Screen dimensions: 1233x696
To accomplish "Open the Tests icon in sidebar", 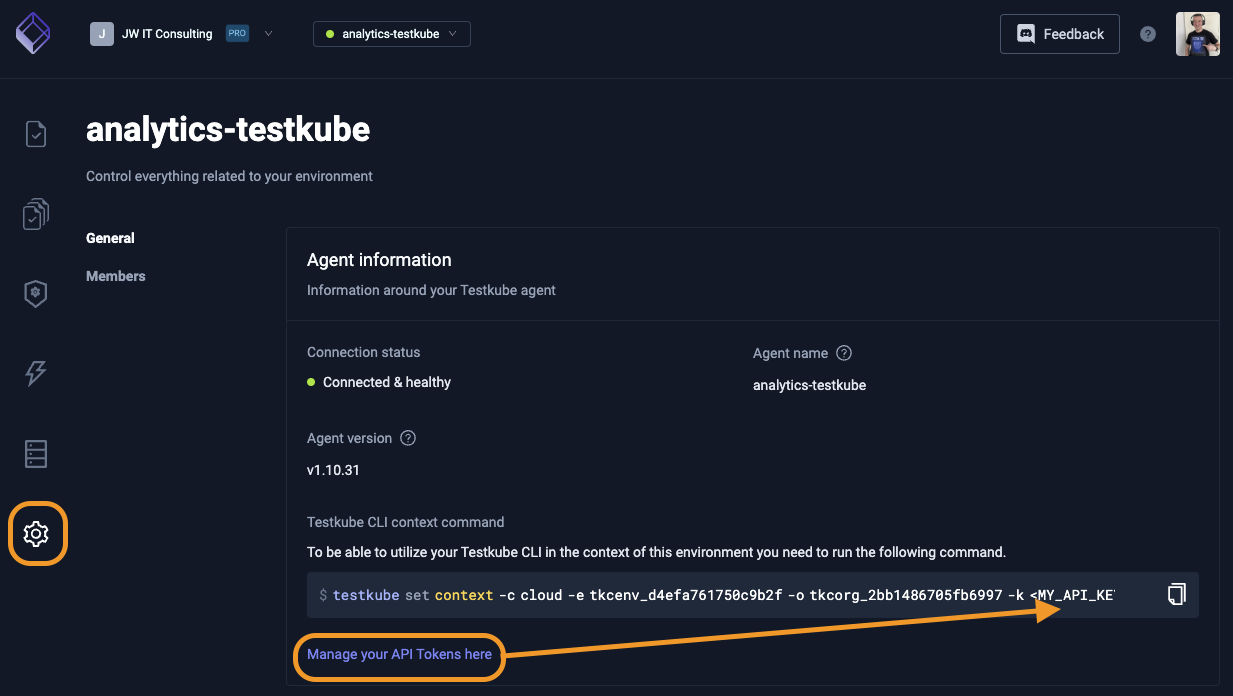I will coord(36,133).
